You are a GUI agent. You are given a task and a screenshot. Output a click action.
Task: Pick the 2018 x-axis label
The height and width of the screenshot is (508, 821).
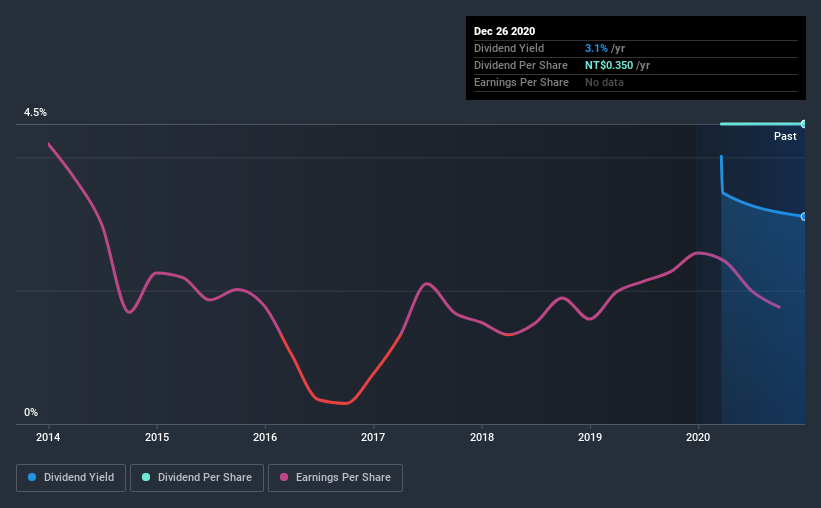(482, 437)
